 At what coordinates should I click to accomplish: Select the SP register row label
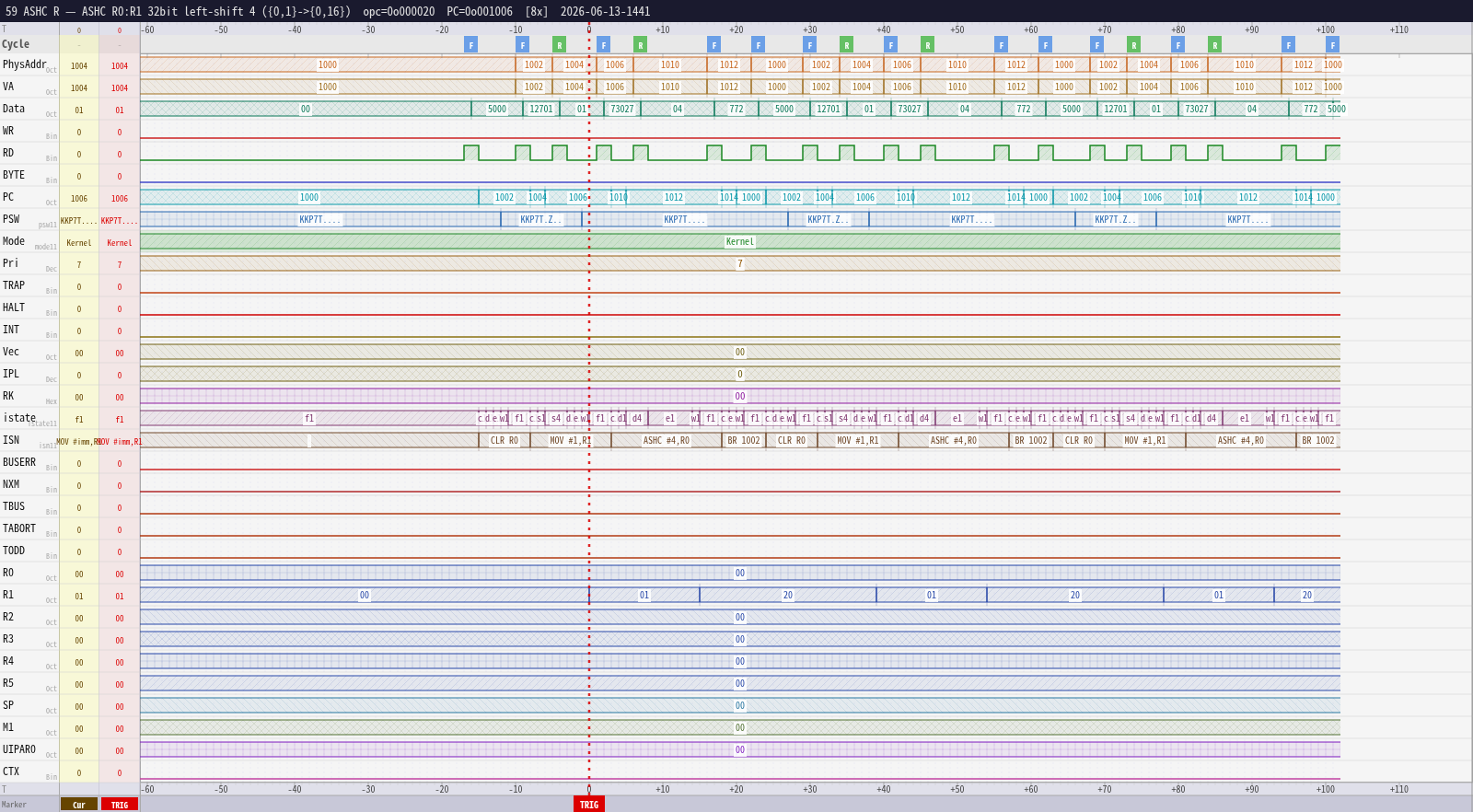pyautogui.click(x=8, y=705)
